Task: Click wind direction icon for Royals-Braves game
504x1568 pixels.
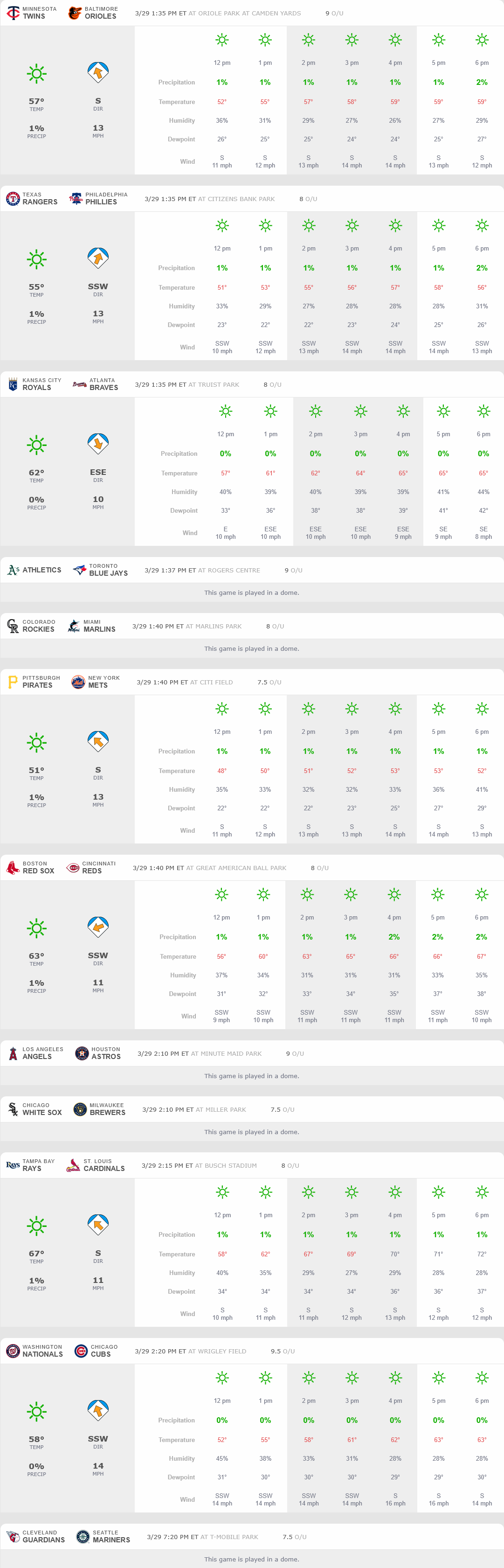Action: pyautogui.click(x=98, y=443)
